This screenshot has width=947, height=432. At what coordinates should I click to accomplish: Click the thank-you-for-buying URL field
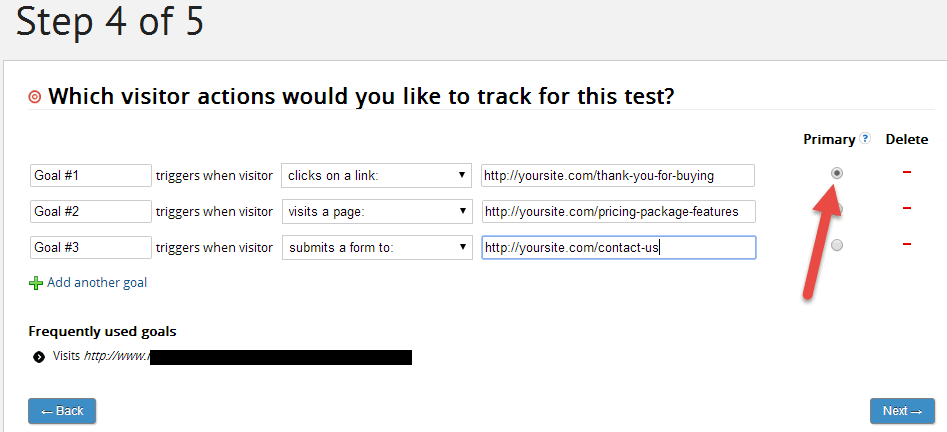[x=617, y=175]
